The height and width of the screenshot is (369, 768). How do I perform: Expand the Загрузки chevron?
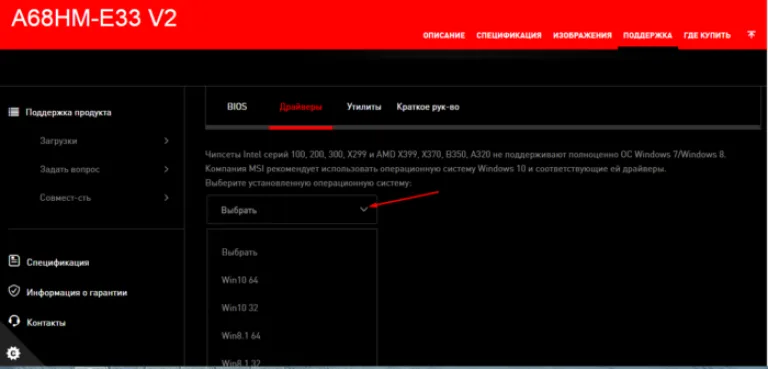167,141
